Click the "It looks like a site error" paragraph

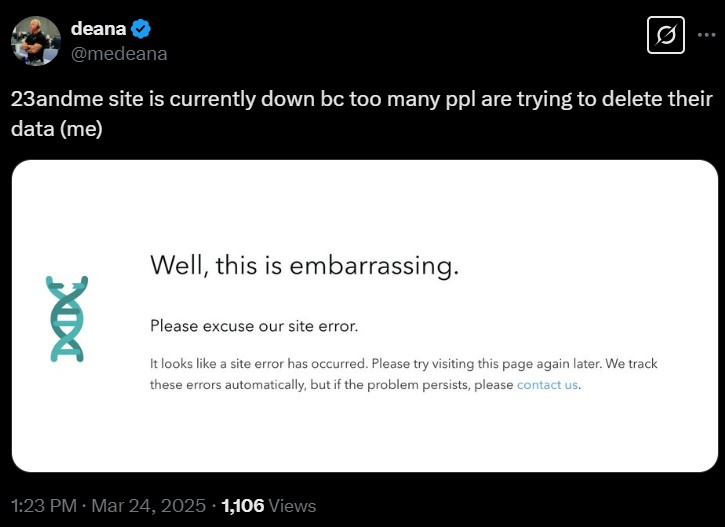click(404, 374)
